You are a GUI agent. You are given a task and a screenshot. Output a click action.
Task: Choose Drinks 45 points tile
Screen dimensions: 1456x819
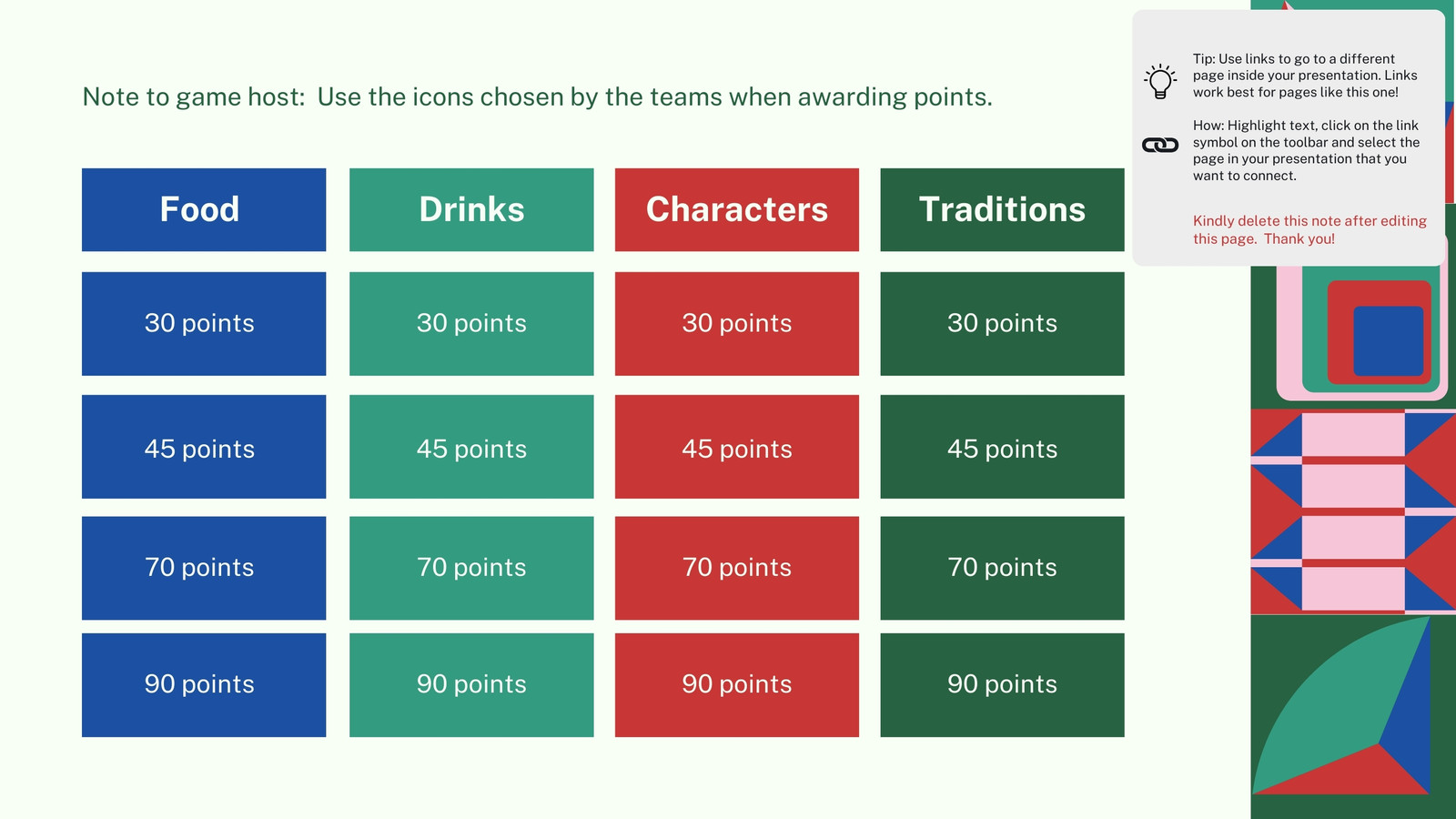coord(471,446)
